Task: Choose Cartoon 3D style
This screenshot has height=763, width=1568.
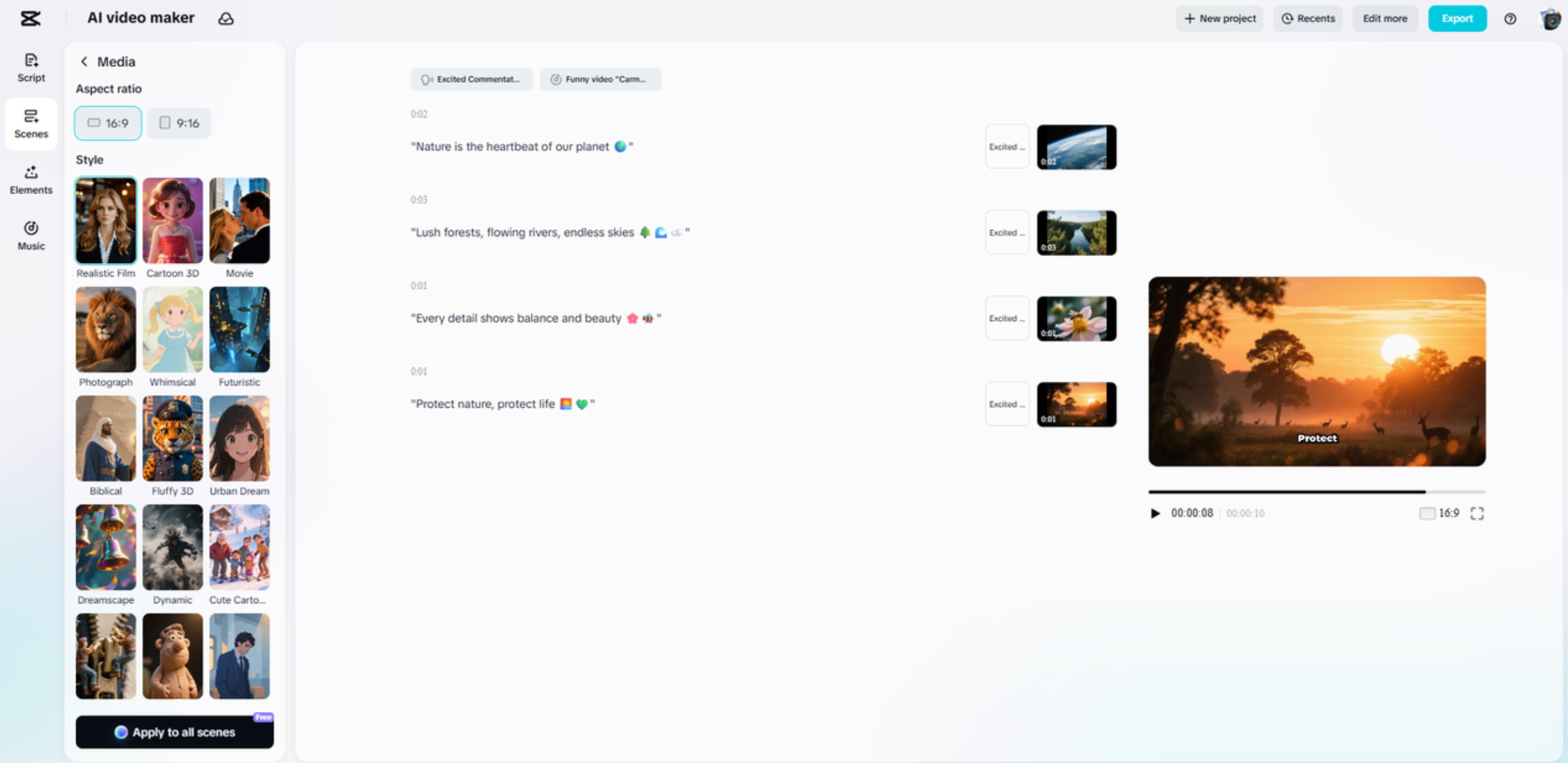Action: coord(173,228)
